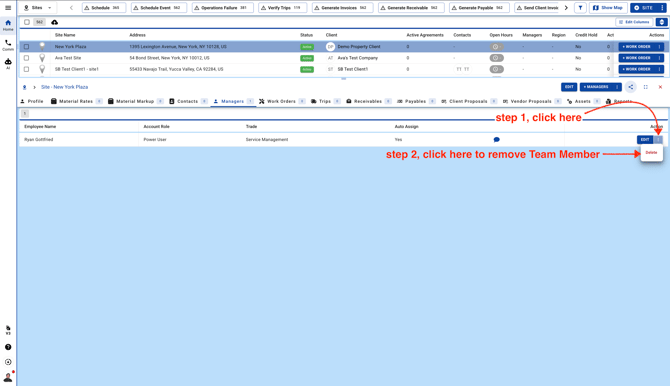Screen dimensions: 670x386
Task: Switch to the Trips tab
Action: (325, 101)
